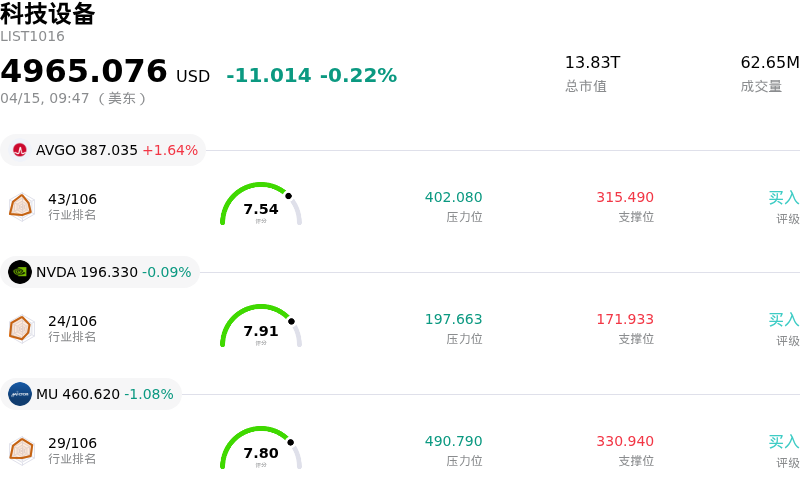Click the 13.83T total market cap value

point(592,63)
